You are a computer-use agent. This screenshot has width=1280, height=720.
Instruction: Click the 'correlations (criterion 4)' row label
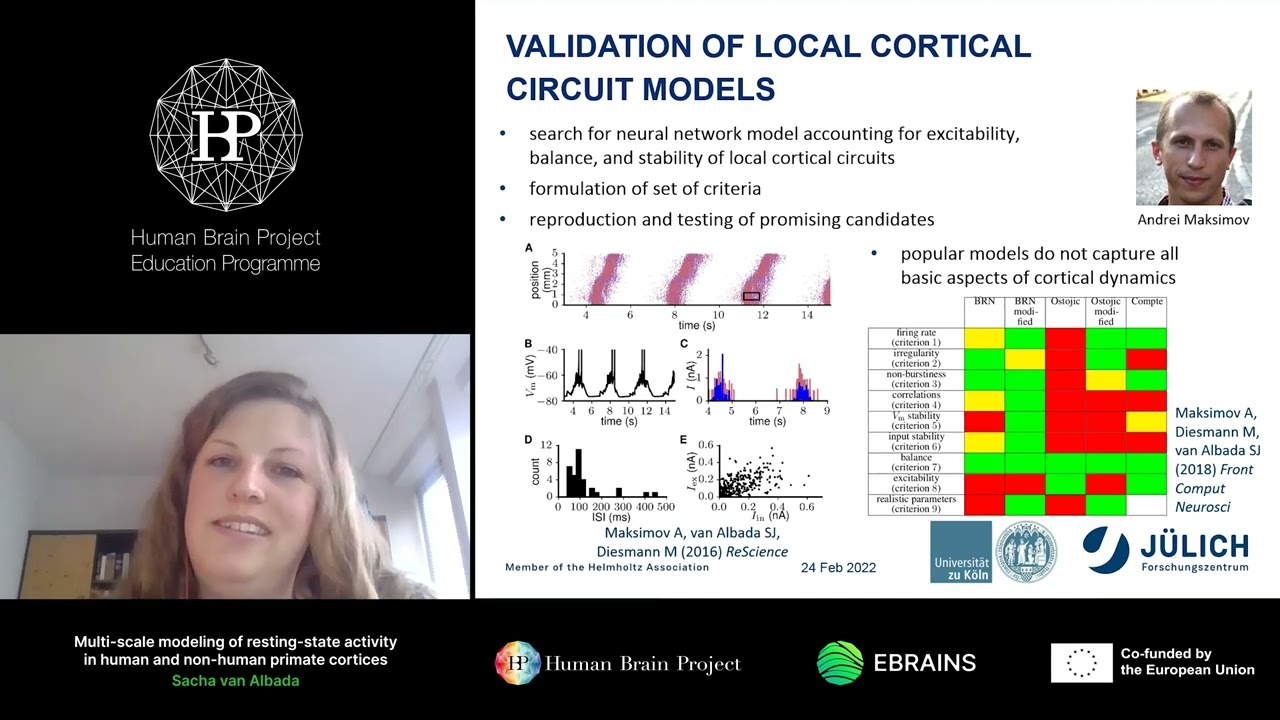[916, 400]
